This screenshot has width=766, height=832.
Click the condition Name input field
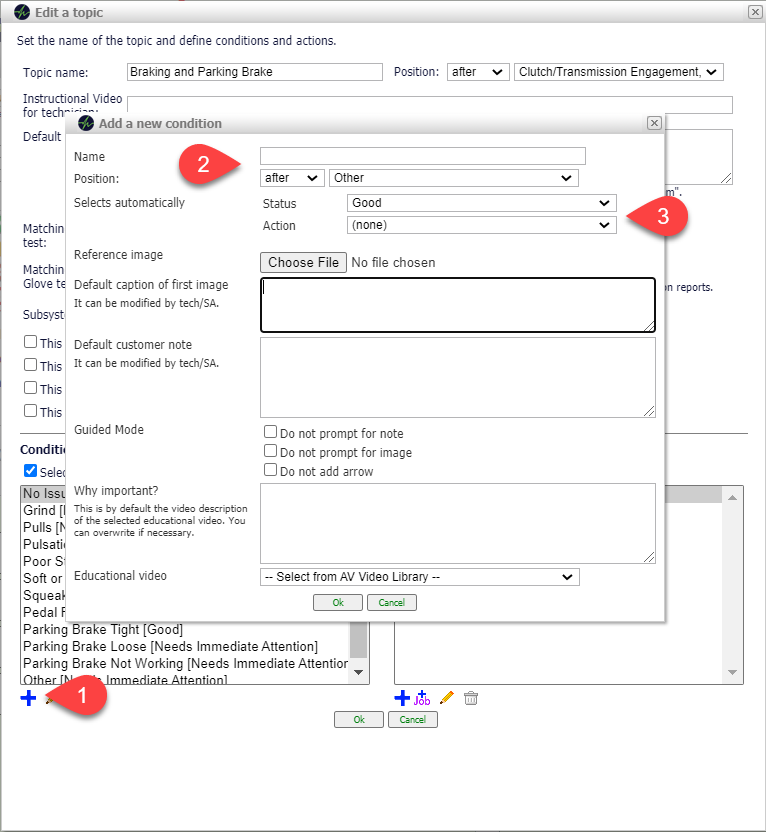[x=423, y=156]
